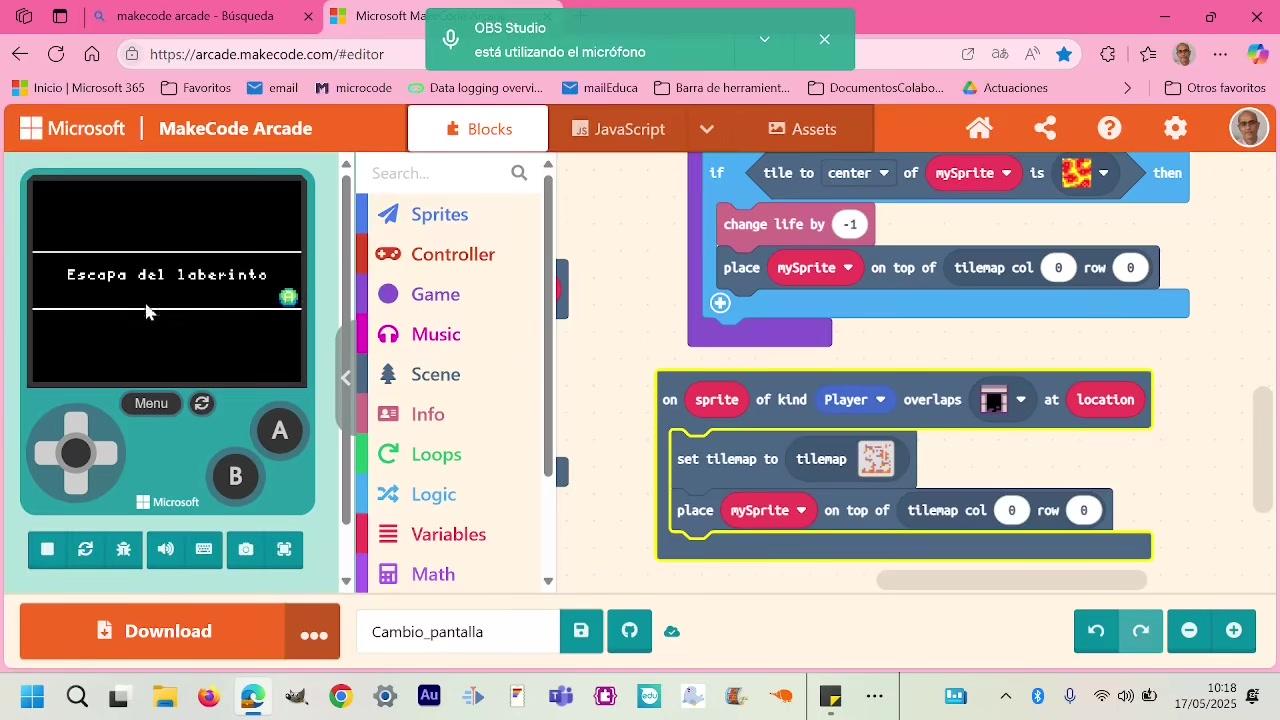1280x720 pixels.
Task: Click the Share project icon
Action: (1045, 128)
